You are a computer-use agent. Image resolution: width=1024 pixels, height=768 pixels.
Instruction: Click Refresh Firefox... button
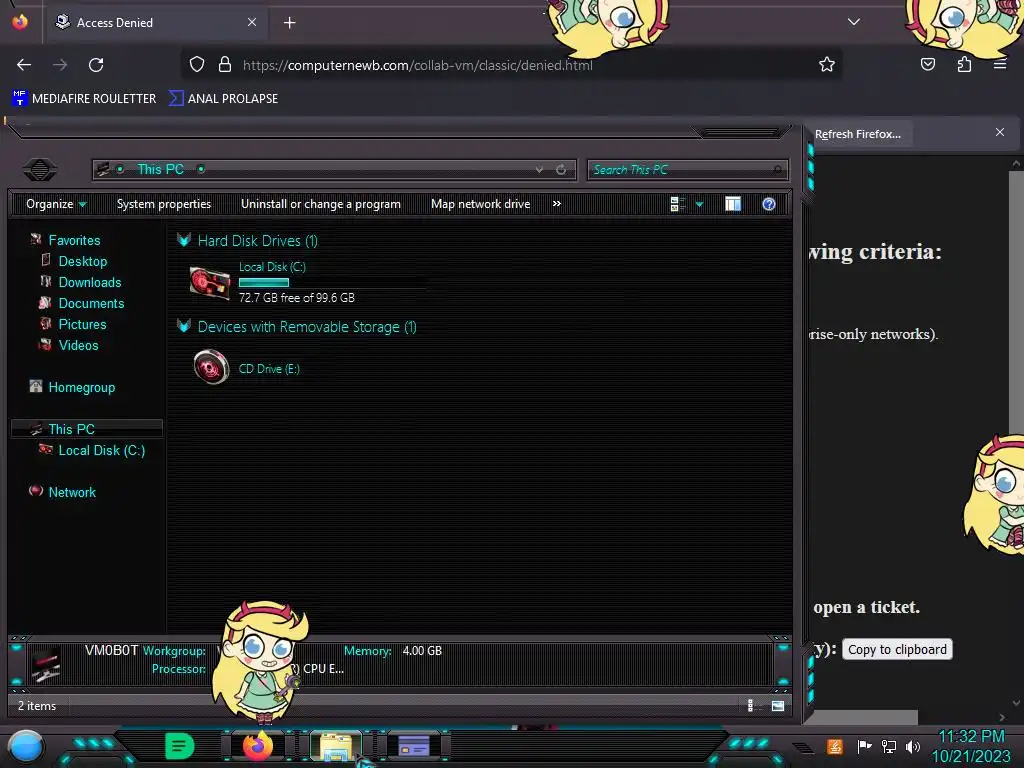click(x=857, y=134)
